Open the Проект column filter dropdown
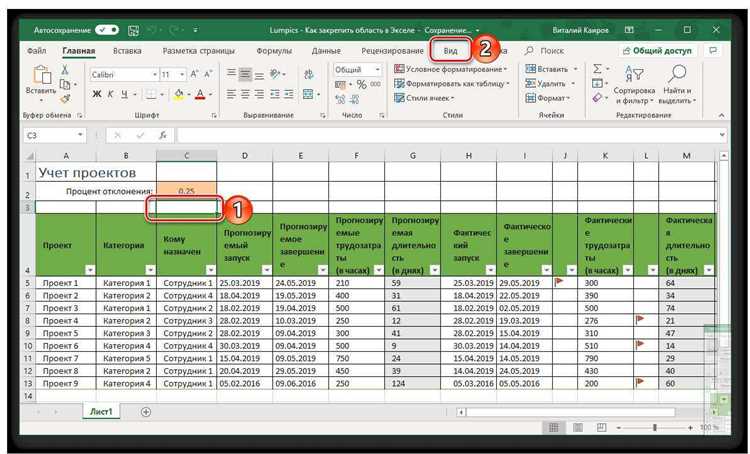The width and height of the screenshot is (750, 454). (90, 270)
